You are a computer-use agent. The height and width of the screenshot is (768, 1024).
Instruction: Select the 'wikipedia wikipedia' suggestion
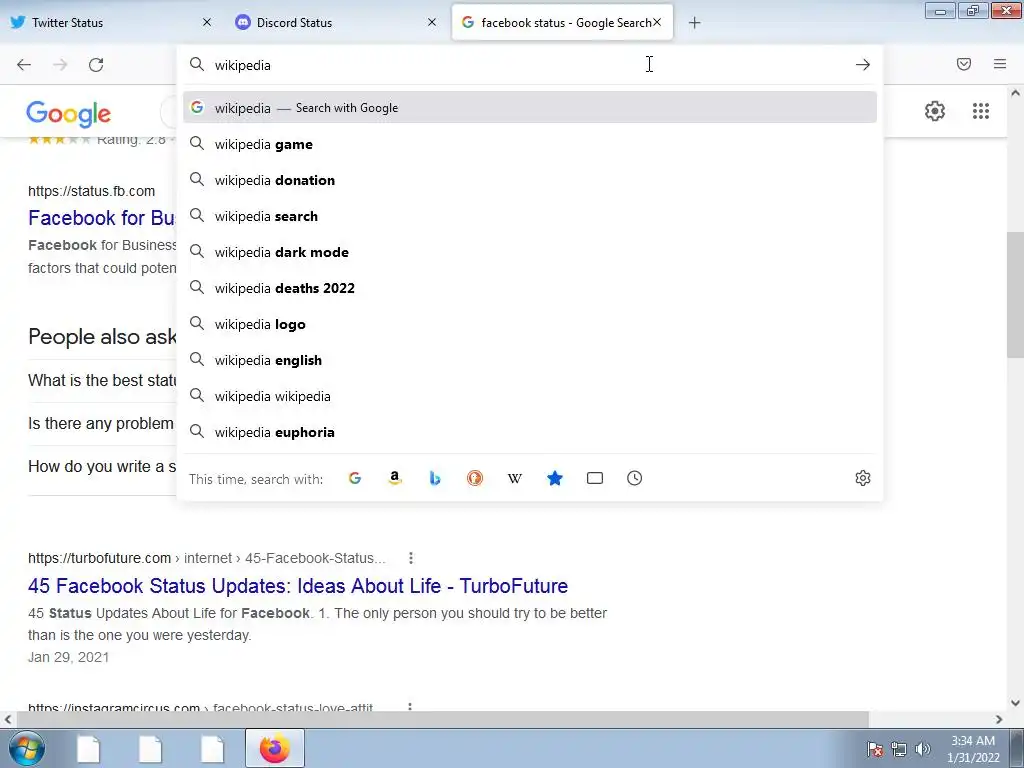point(530,396)
